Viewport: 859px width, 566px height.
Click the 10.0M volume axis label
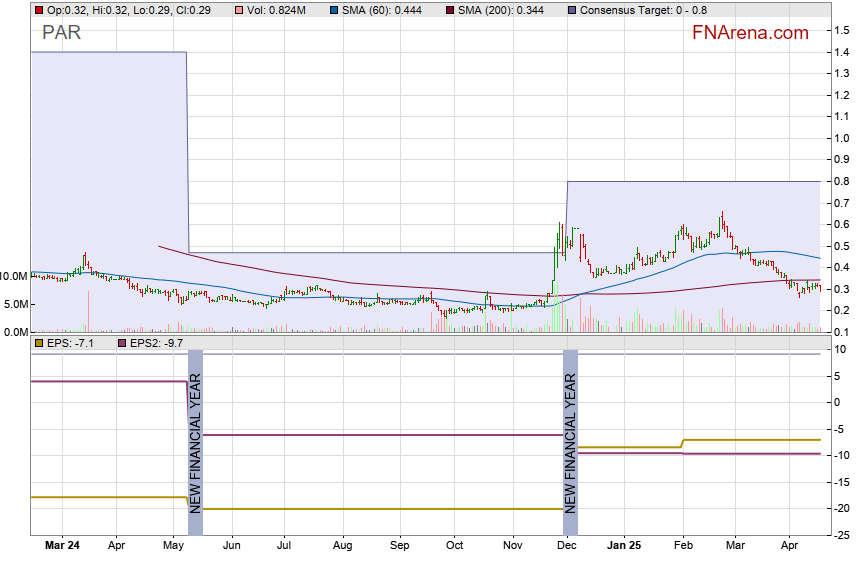pyautogui.click(x=14, y=276)
